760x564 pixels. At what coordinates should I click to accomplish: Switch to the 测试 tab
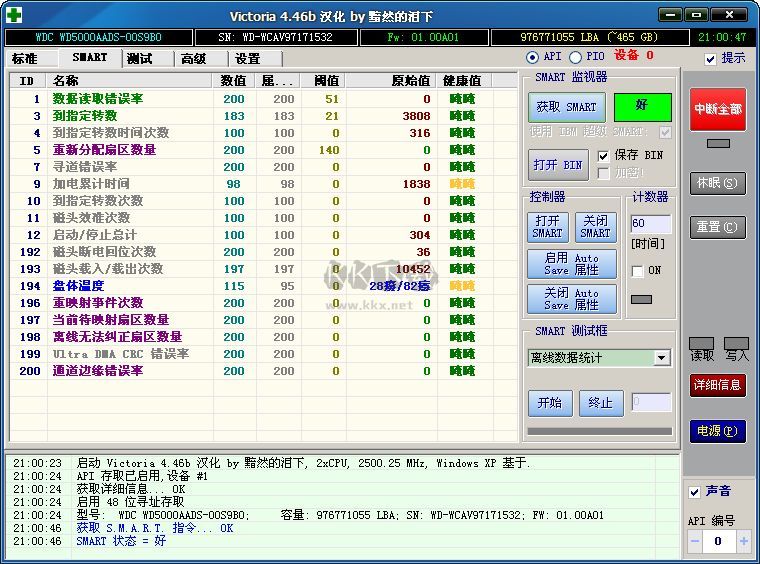point(139,59)
